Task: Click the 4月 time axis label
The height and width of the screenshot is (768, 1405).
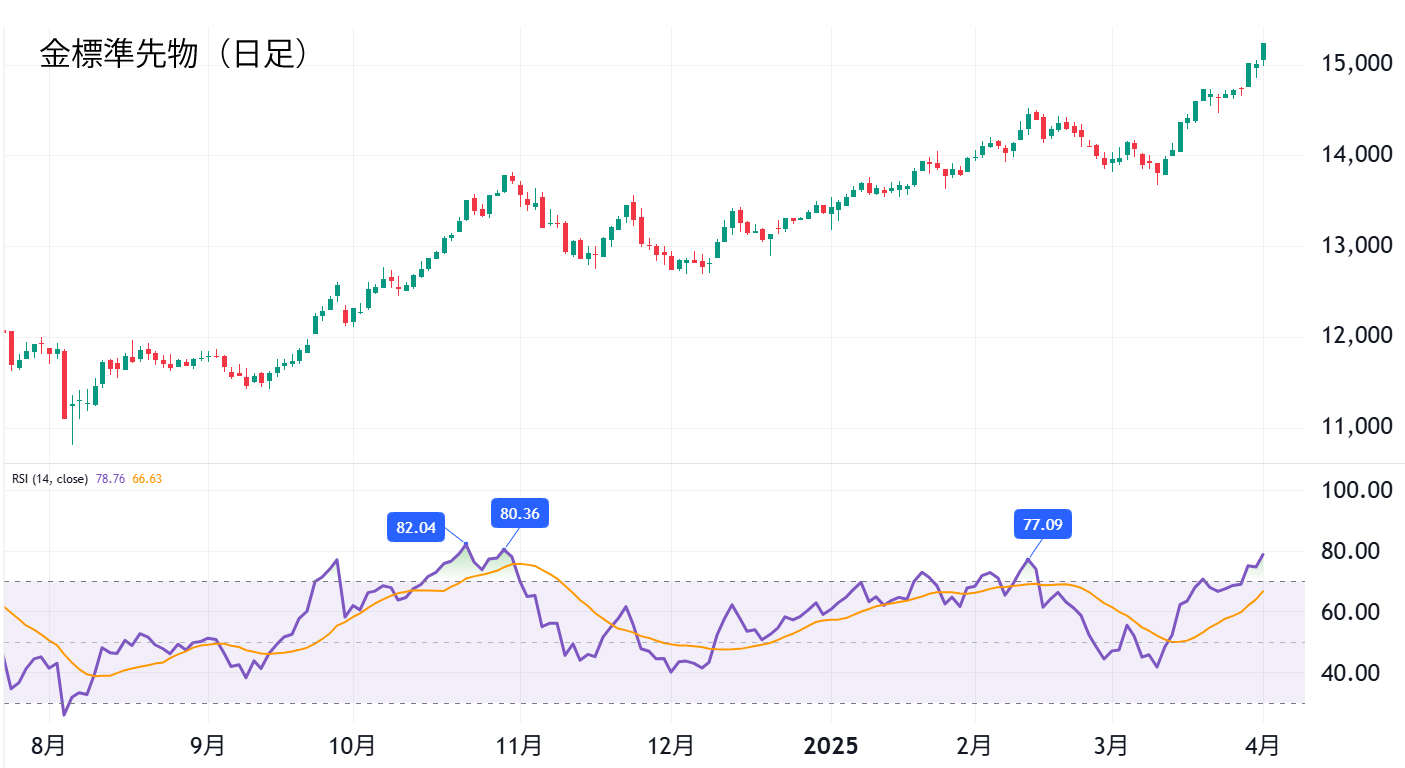Action: pos(1263,745)
